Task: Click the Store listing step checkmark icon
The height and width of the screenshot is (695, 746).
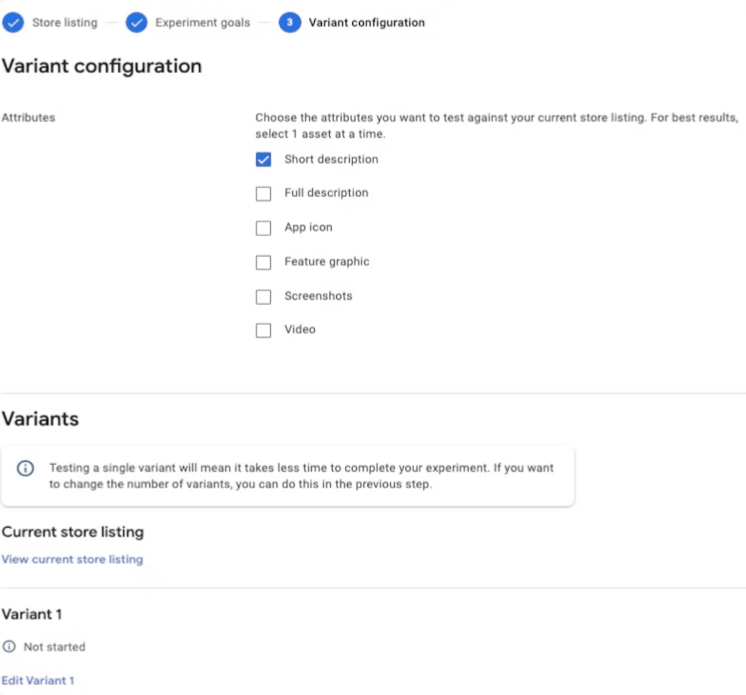Action: click(13, 22)
